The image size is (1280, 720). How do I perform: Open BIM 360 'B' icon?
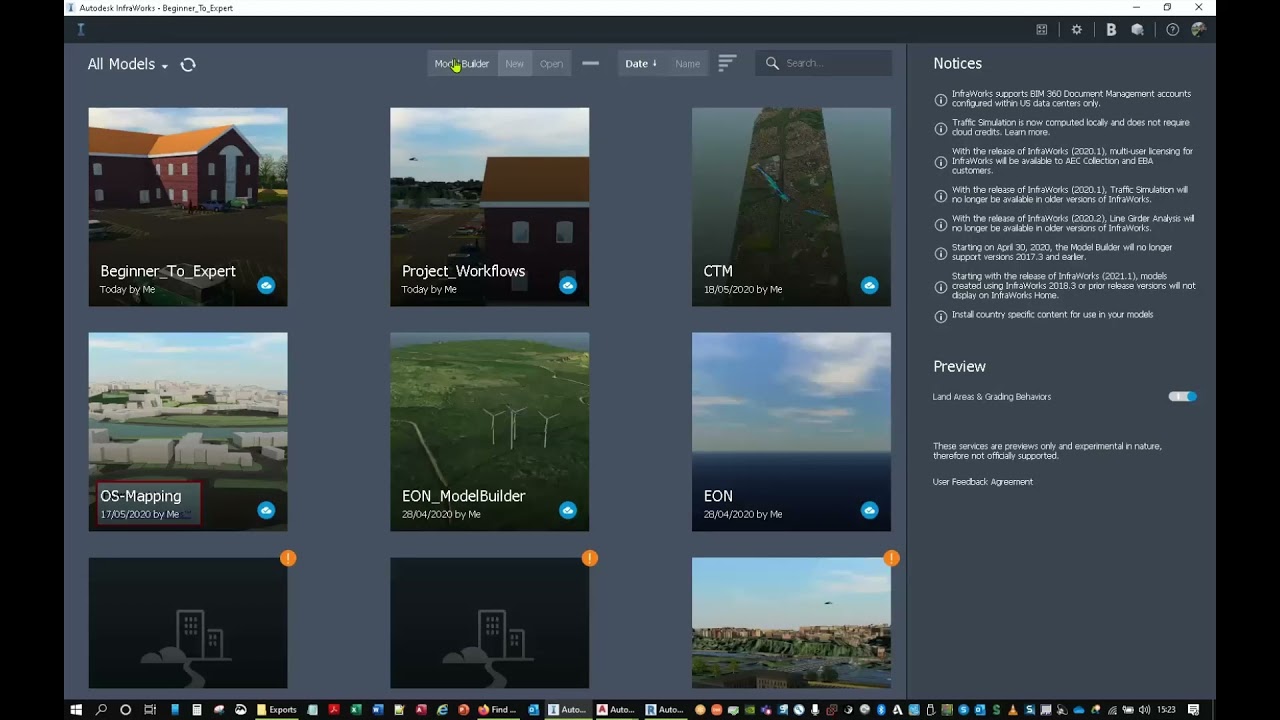click(1111, 30)
